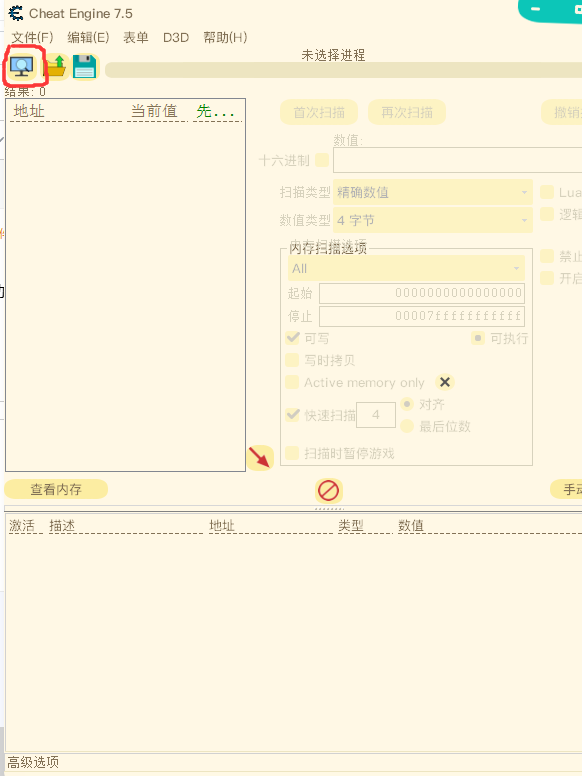582x776 pixels.
Task: Open the 扫描类型 精确数值 dropdown
Action: 433,192
